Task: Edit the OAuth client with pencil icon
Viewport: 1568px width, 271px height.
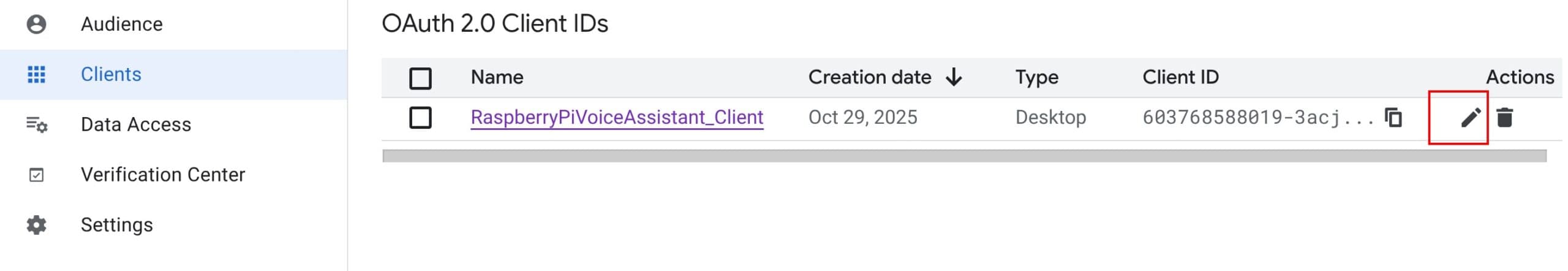Action: 1470,117
